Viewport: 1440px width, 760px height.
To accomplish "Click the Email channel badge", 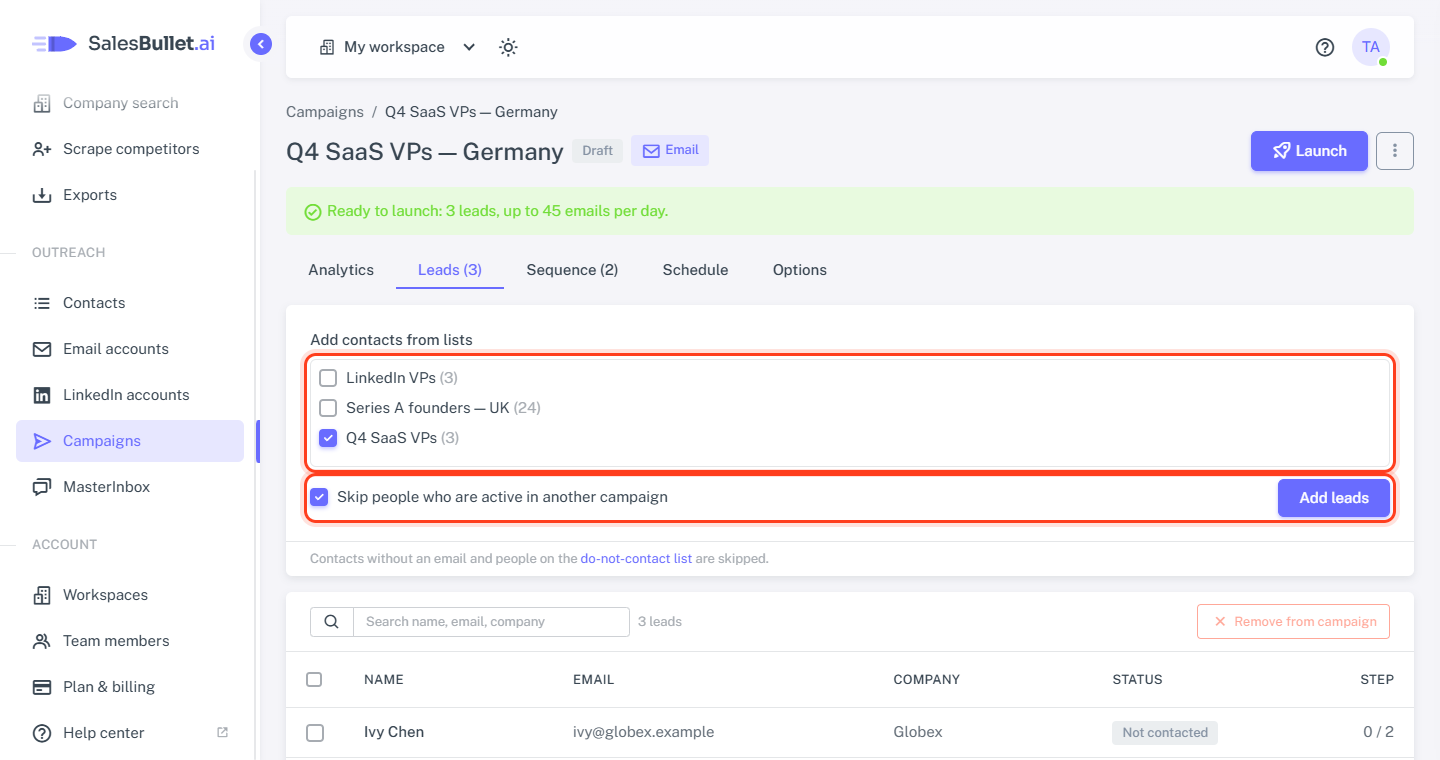I will click(x=670, y=151).
